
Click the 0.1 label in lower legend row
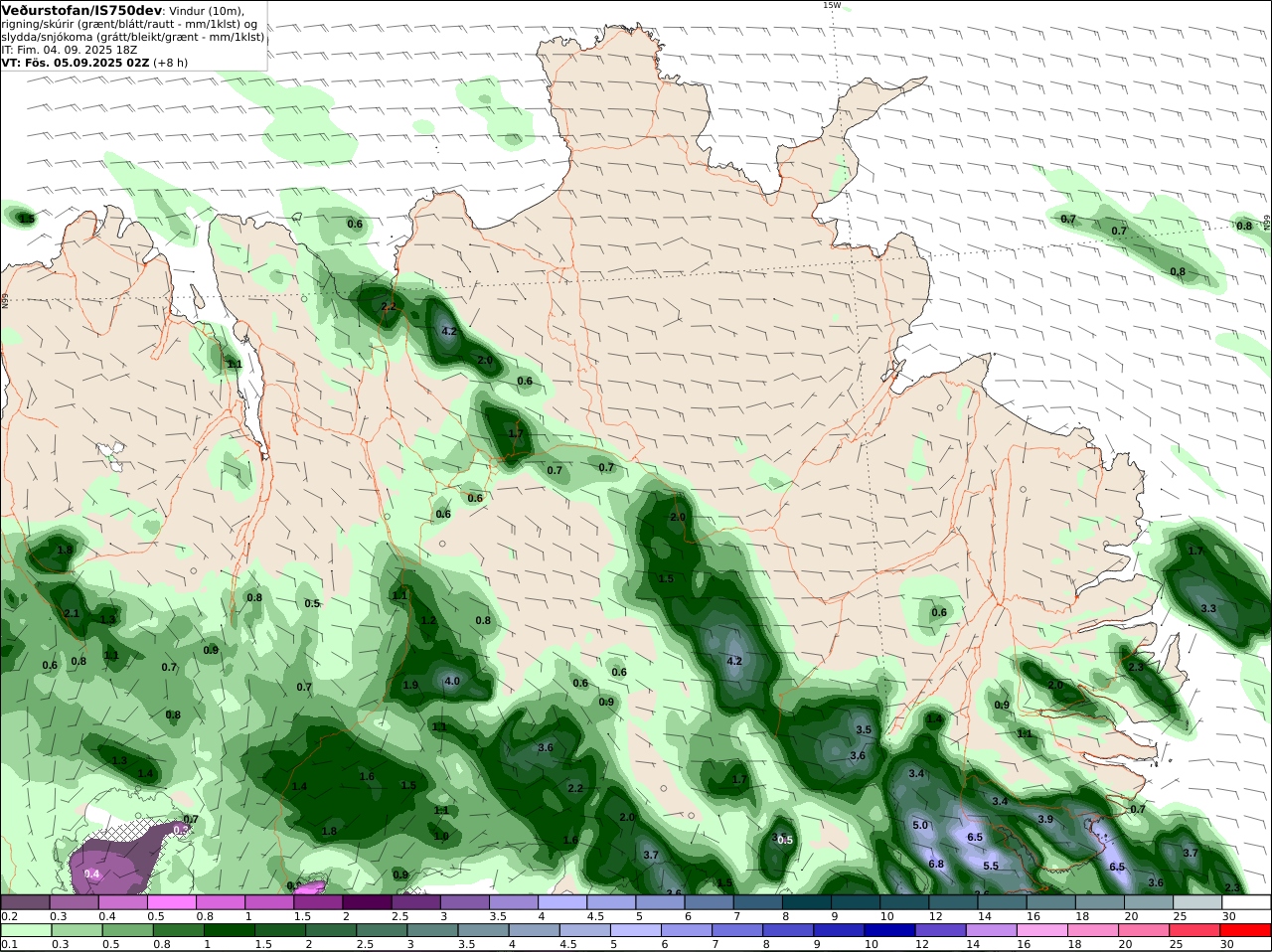point(9,944)
